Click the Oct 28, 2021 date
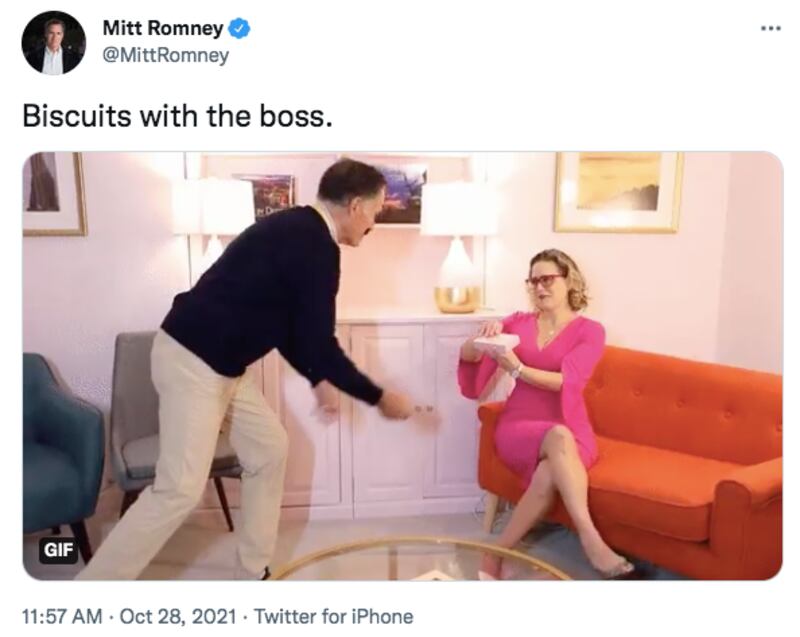800x637 pixels. (x=178, y=616)
